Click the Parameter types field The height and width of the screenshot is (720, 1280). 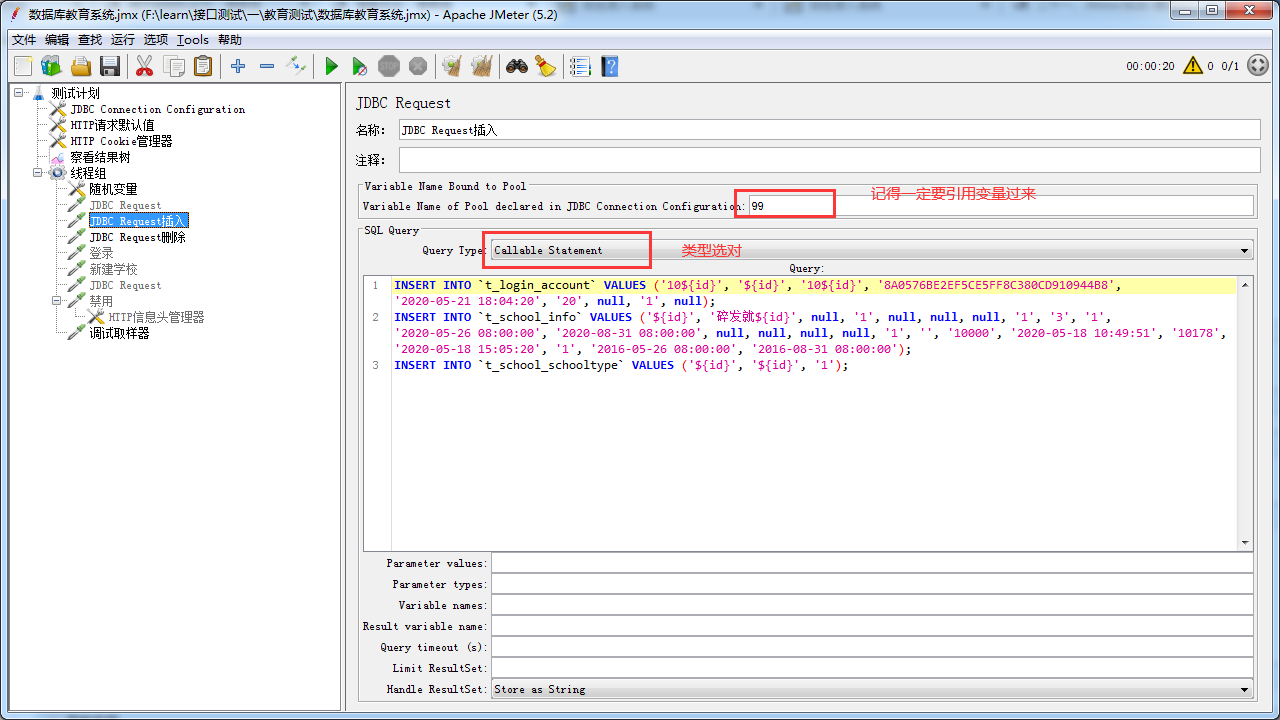pos(872,584)
